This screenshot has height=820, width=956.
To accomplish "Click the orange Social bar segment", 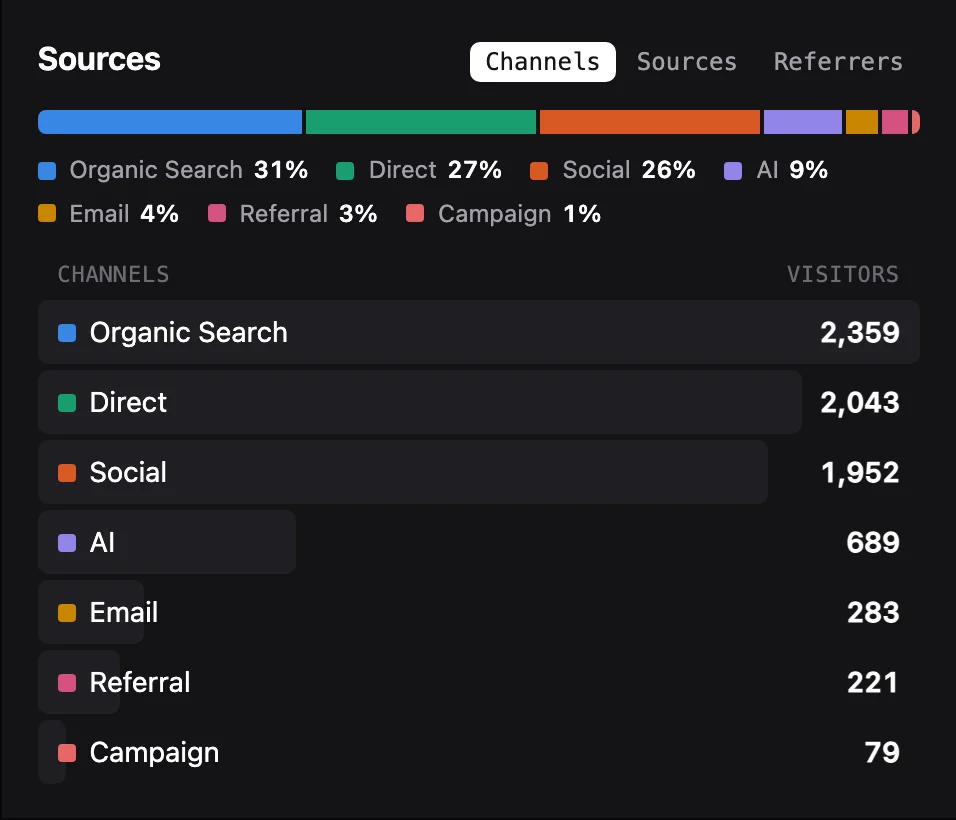I will pyautogui.click(x=650, y=122).
